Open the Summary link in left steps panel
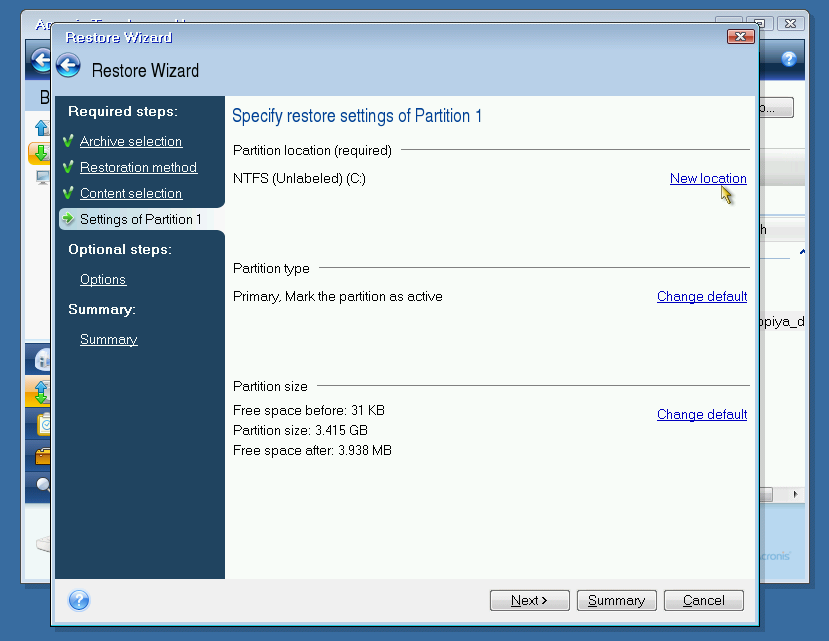This screenshot has width=829, height=641. (x=108, y=340)
